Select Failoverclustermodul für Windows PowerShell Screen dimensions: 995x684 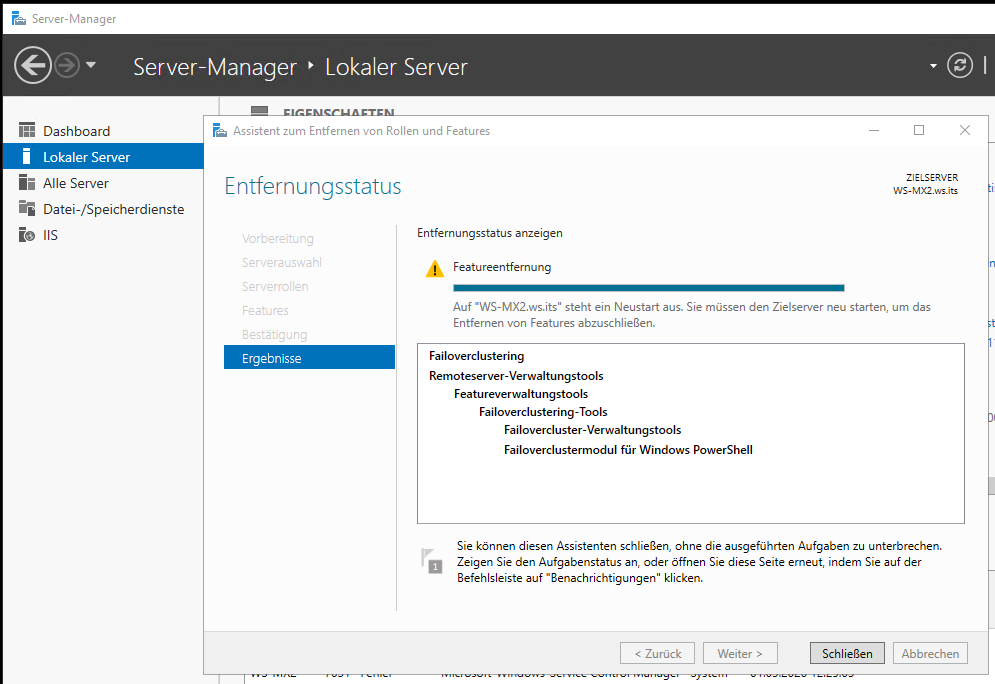point(628,450)
